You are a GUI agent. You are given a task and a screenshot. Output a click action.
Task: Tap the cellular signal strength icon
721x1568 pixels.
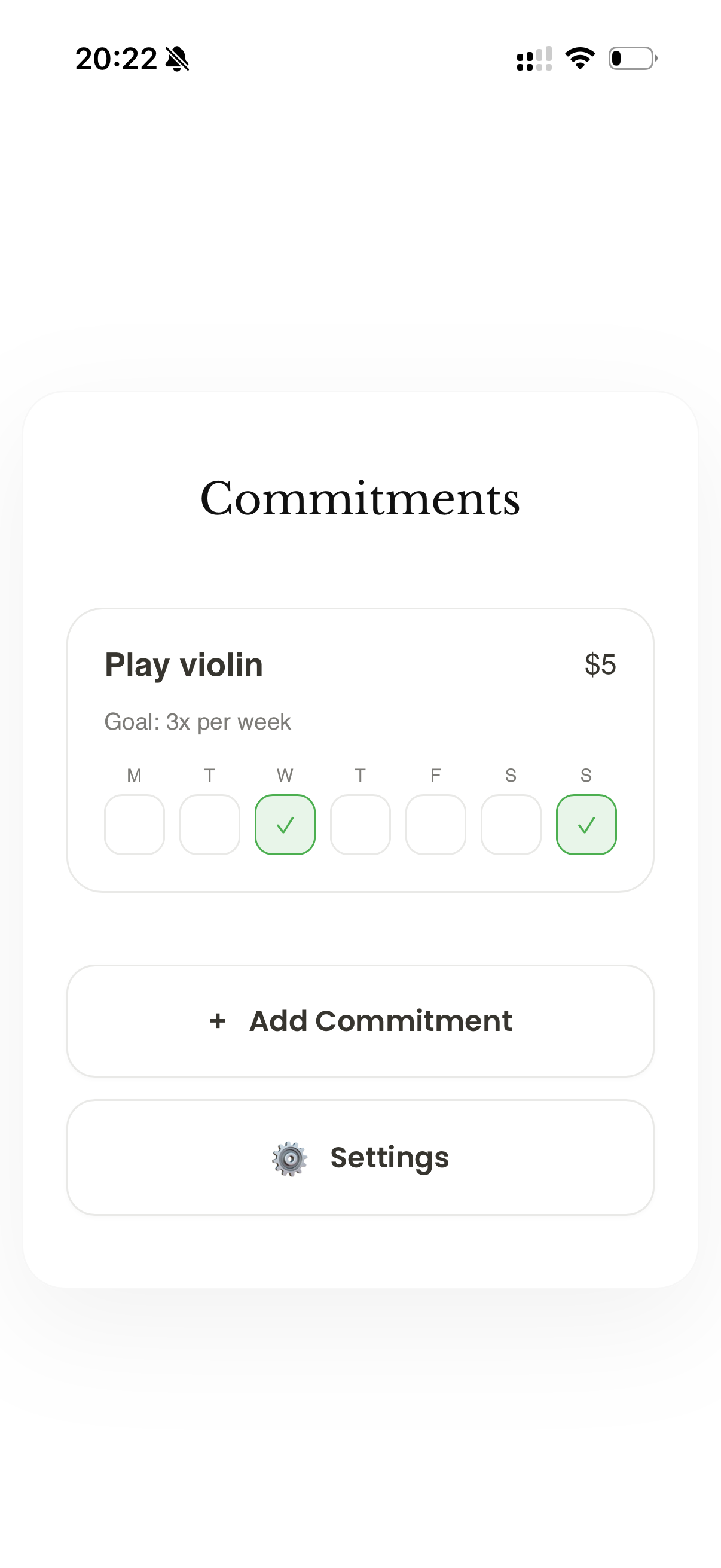[x=534, y=59]
